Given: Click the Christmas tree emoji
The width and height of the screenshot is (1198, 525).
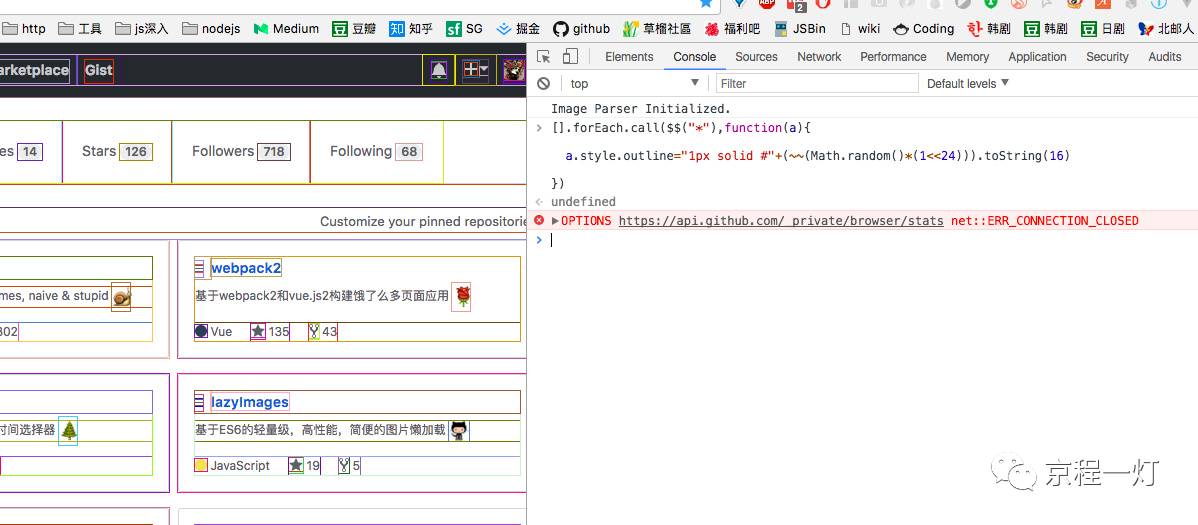Looking at the screenshot, I should [x=68, y=431].
